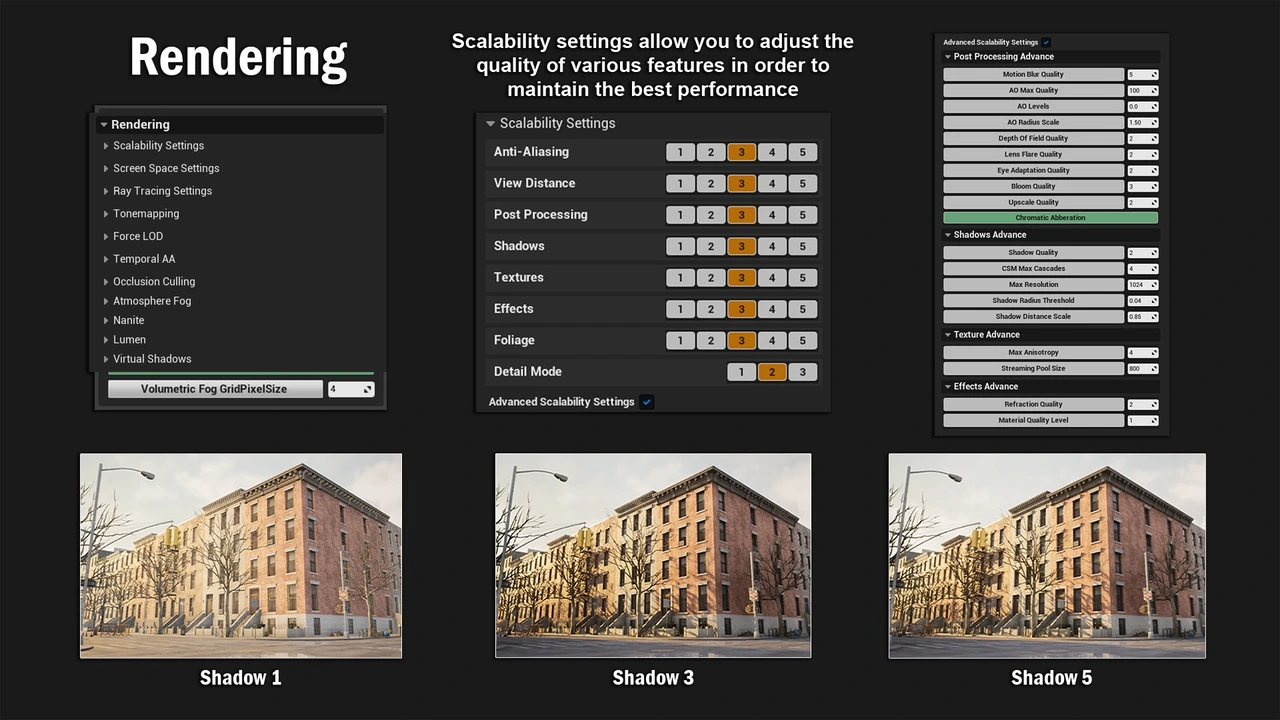Click the spinner icon beside Motion Blur Quality
The width and height of the screenshot is (1280, 720).
pos(1153,75)
